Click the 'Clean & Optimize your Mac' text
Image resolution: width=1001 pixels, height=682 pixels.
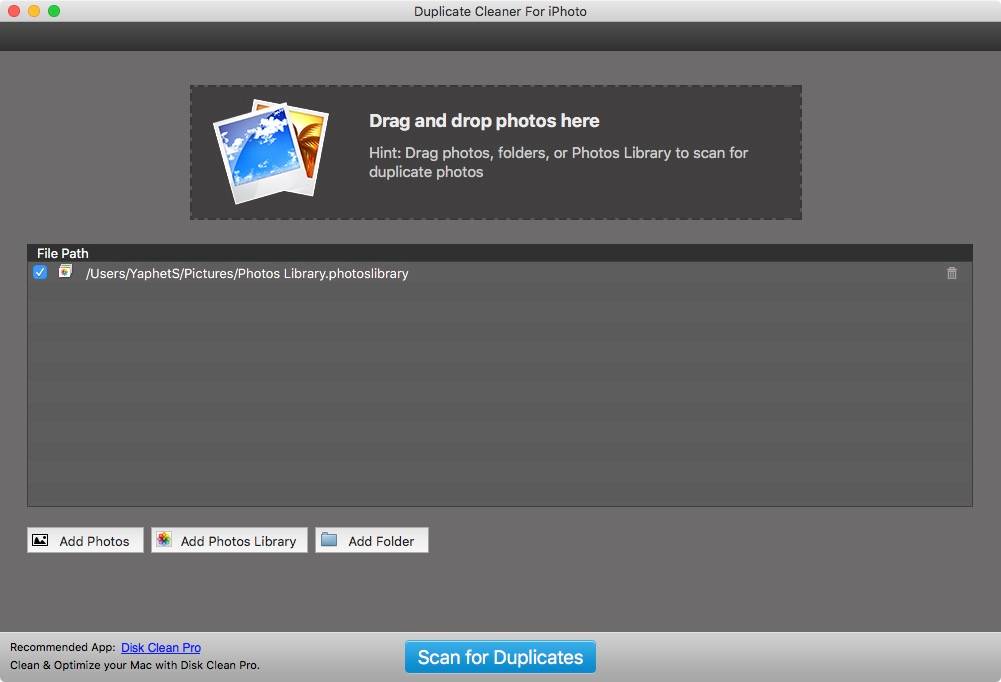tap(135, 665)
